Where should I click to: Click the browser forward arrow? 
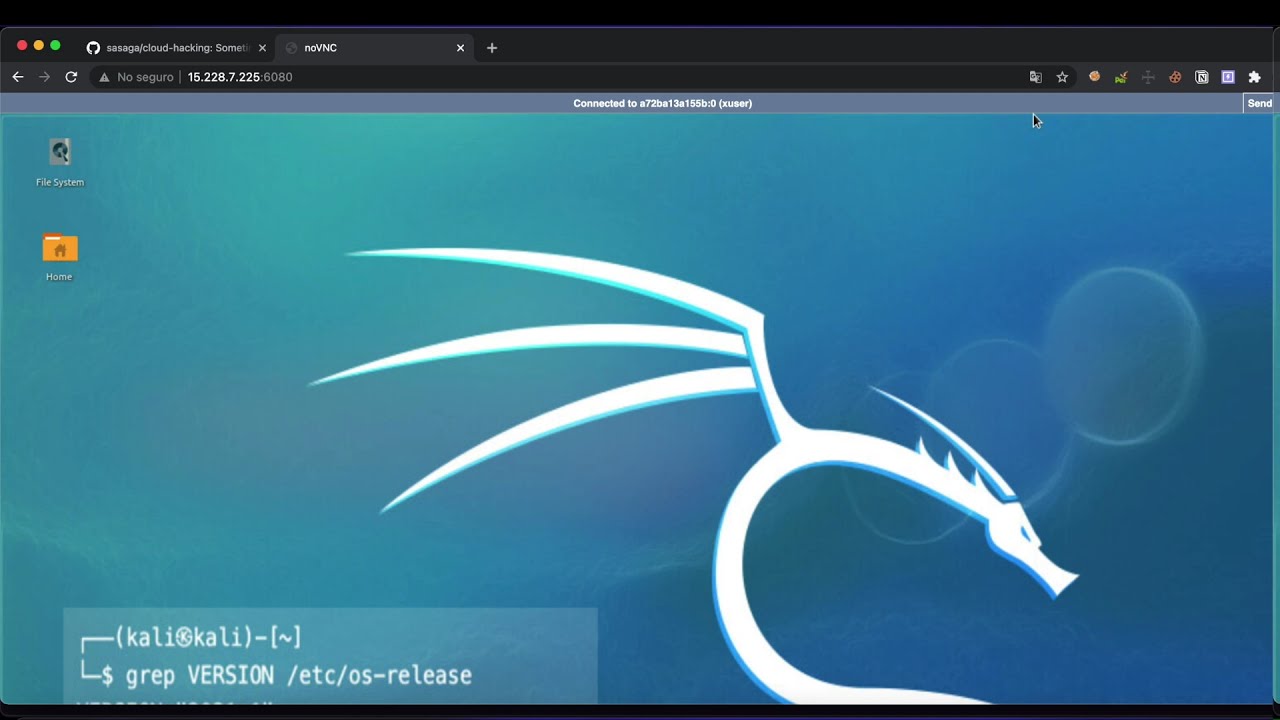click(x=44, y=77)
